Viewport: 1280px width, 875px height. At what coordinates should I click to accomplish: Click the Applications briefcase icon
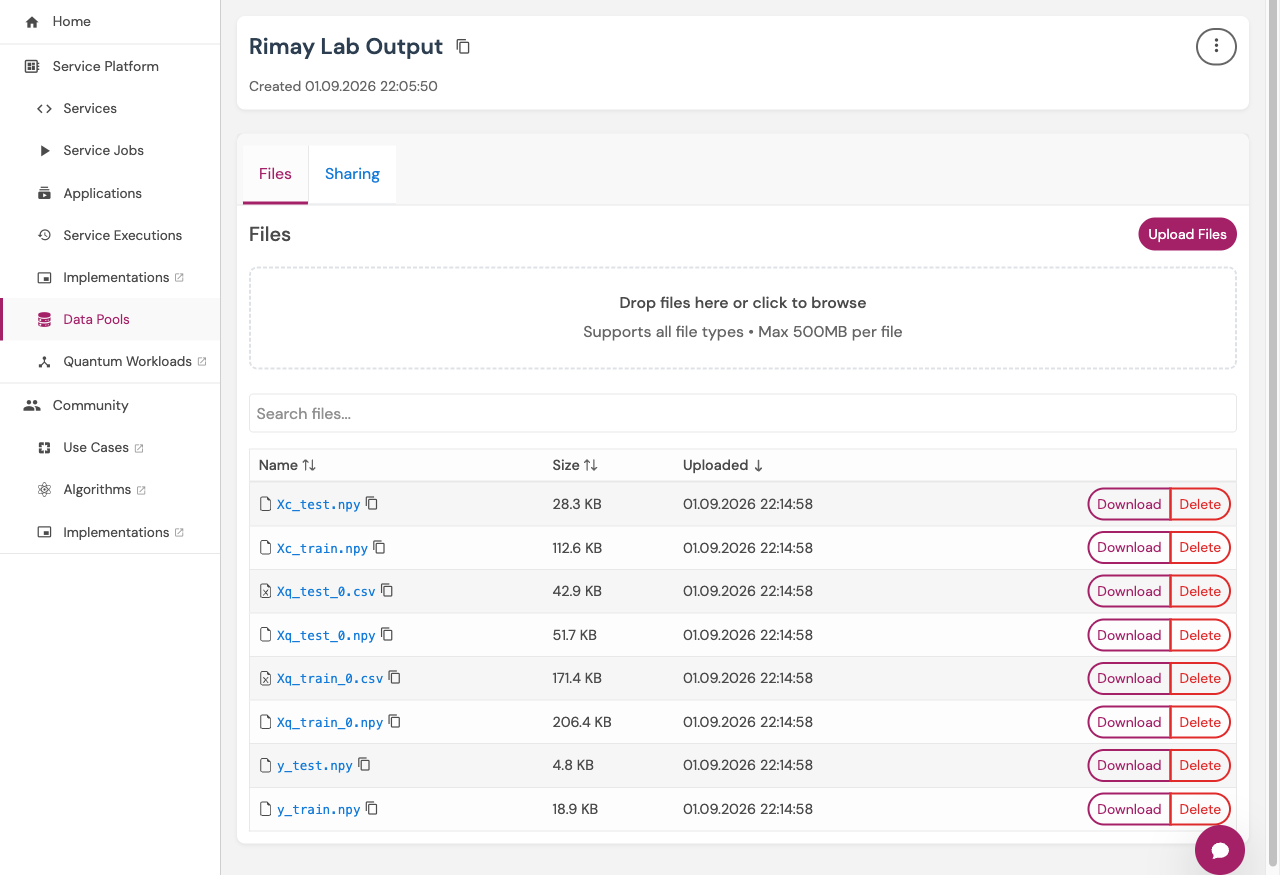[x=44, y=193]
